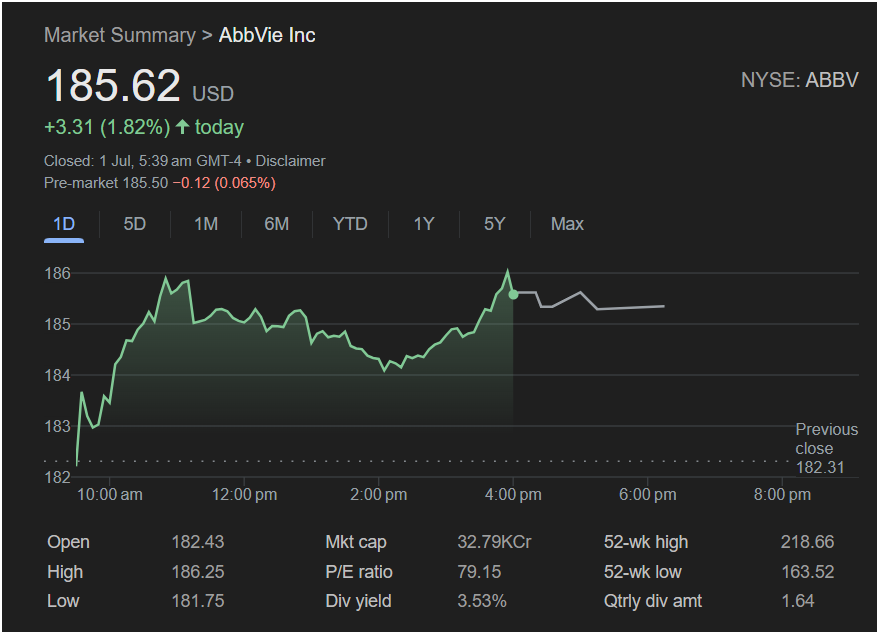Click the 52-wk low label
The height and width of the screenshot is (634, 879).
pyautogui.click(x=642, y=572)
